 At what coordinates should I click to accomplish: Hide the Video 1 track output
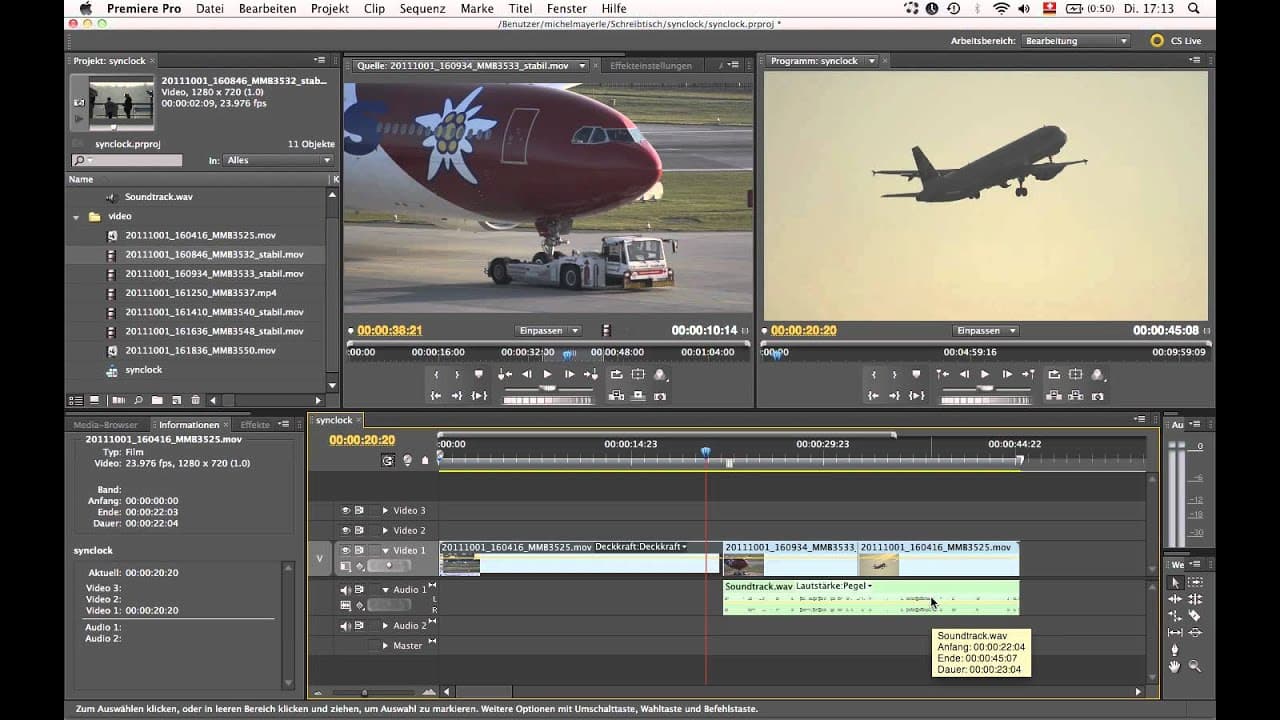click(x=346, y=550)
